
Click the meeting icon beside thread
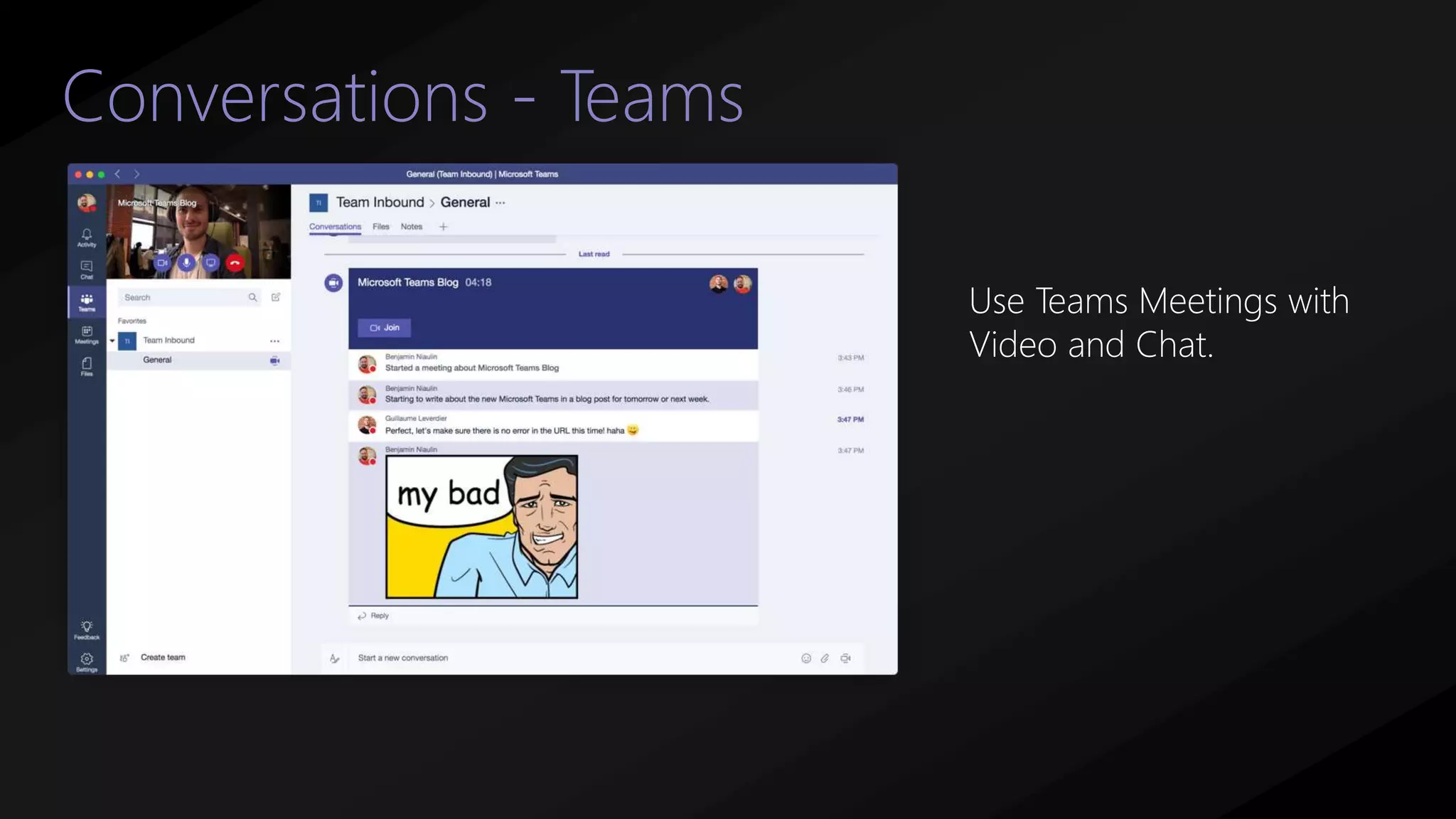(x=333, y=283)
